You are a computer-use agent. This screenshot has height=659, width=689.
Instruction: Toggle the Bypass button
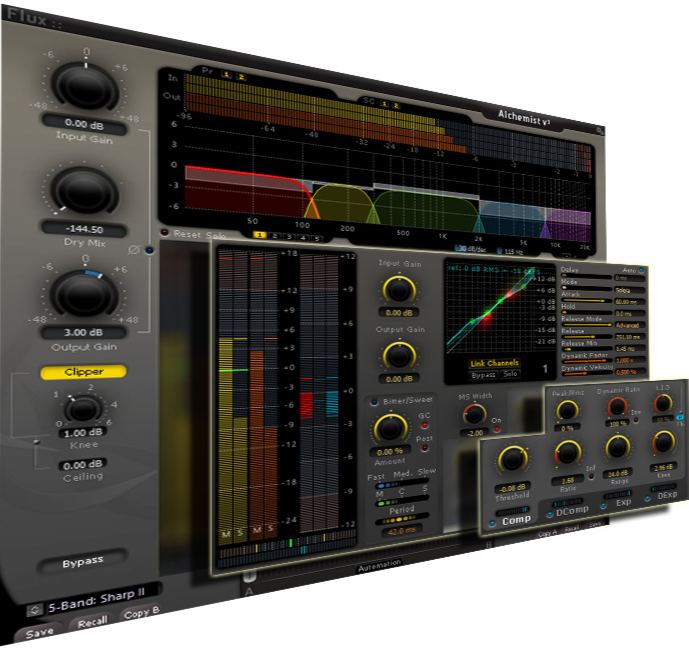pyautogui.click(x=84, y=562)
